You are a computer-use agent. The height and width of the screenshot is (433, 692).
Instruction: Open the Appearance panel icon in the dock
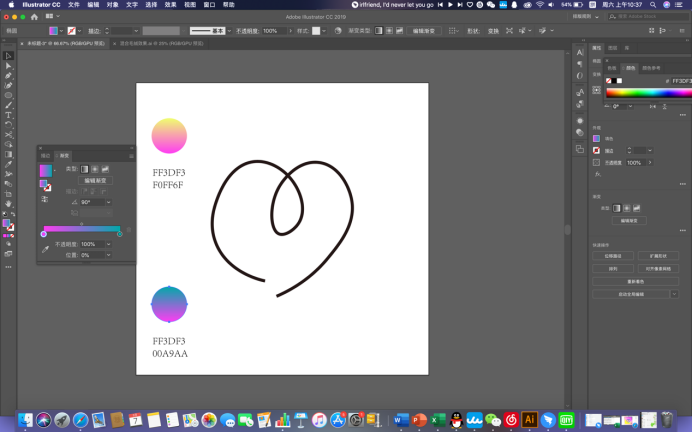point(580,121)
